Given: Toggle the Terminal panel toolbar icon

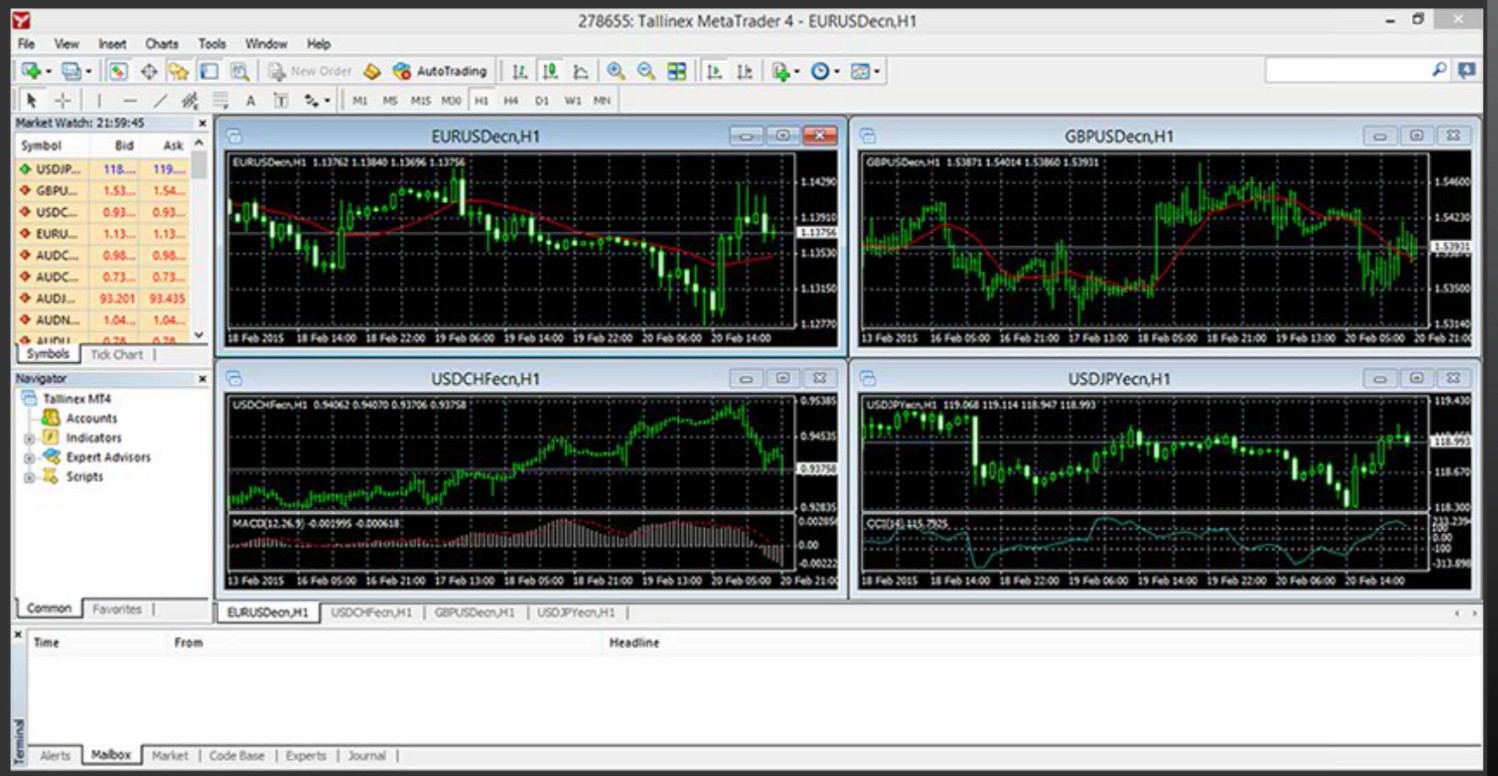Looking at the screenshot, I should pyautogui.click(x=208, y=71).
